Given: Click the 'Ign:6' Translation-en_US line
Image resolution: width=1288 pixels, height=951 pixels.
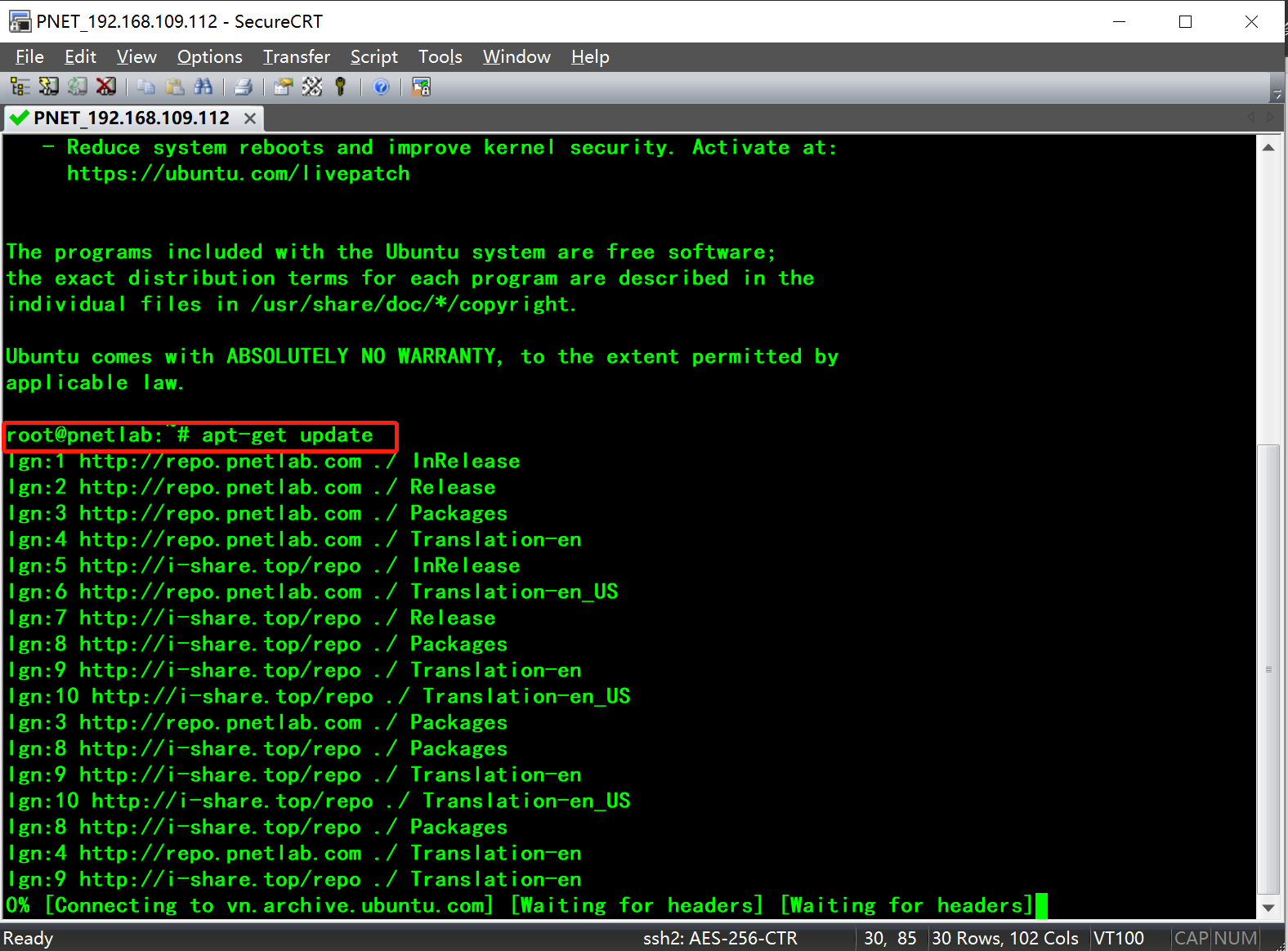Looking at the screenshot, I should click(x=313, y=592).
